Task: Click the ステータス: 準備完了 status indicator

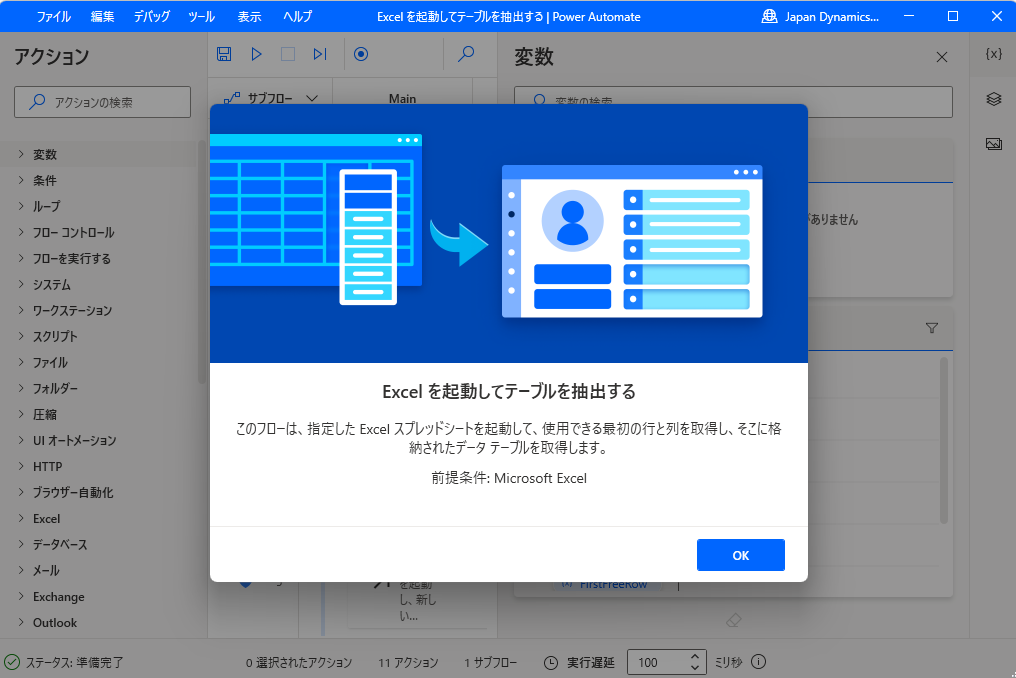Action: 64,662
